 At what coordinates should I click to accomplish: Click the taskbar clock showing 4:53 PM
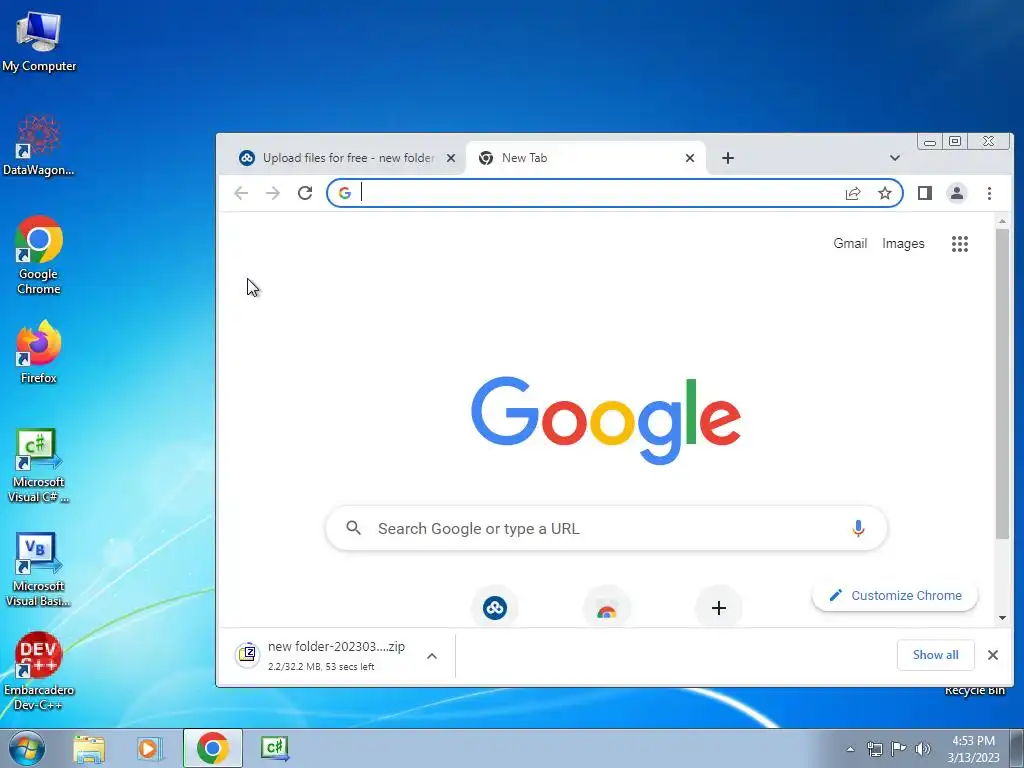tap(973, 749)
